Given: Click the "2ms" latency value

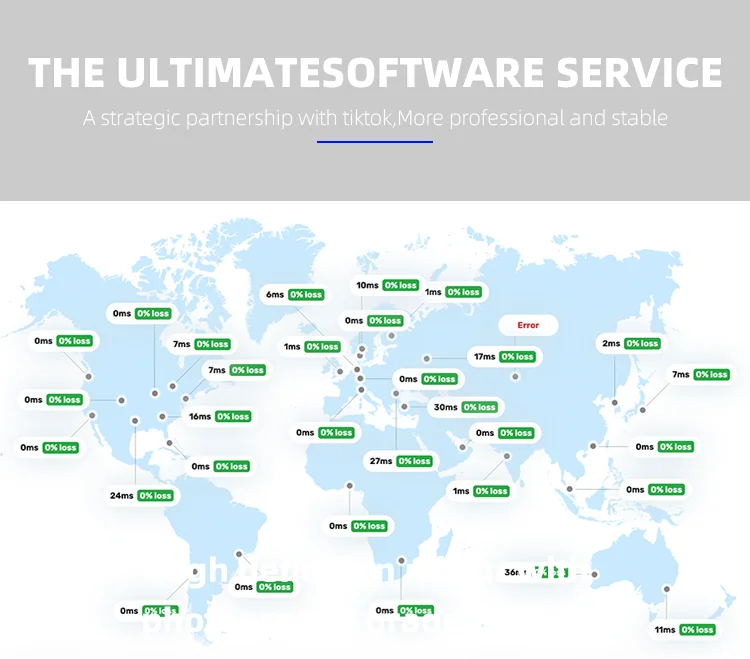Looking at the screenshot, I should click(611, 343).
